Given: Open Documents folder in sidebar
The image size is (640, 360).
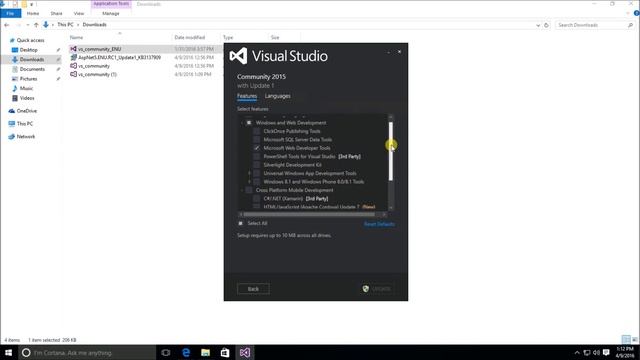Looking at the screenshot, I should 32,69.
